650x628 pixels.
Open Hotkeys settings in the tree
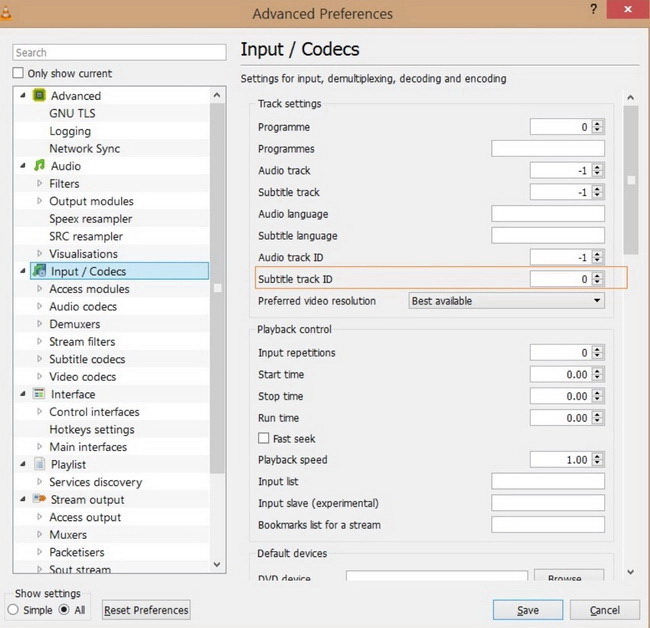coord(91,429)
